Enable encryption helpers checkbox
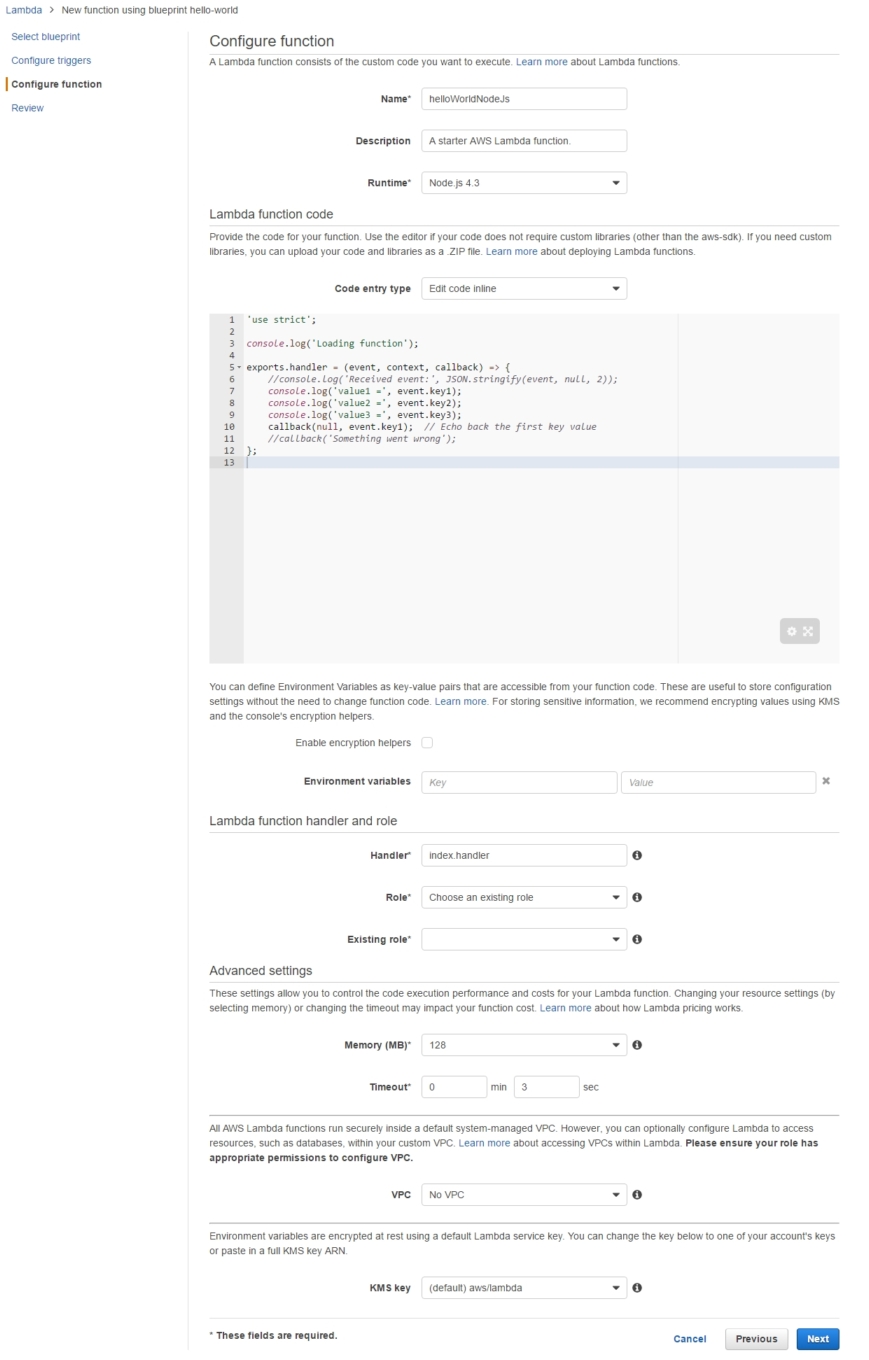Image resolution: width=869 pixels, height=1360 pixels. coord(427,743)
